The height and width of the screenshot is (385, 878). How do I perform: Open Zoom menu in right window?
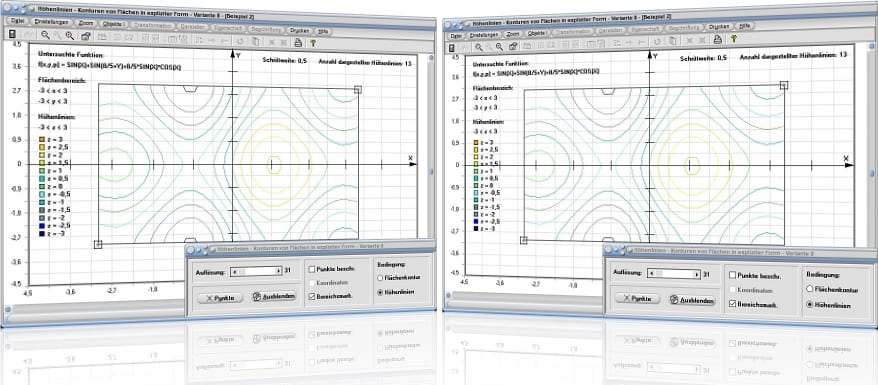coord(513,34)
